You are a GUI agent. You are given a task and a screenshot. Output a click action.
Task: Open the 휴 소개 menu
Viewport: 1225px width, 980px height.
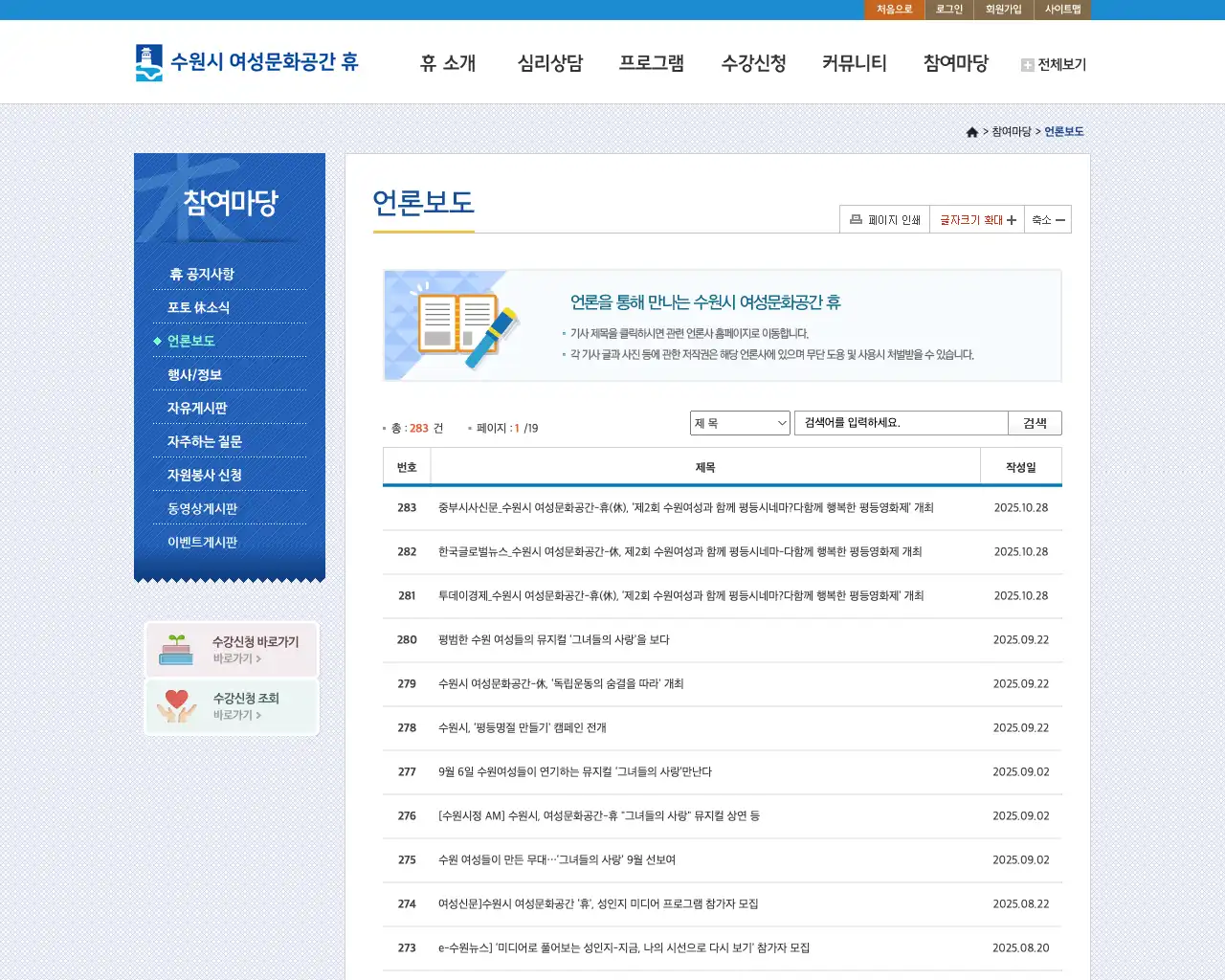pos(448,63)
